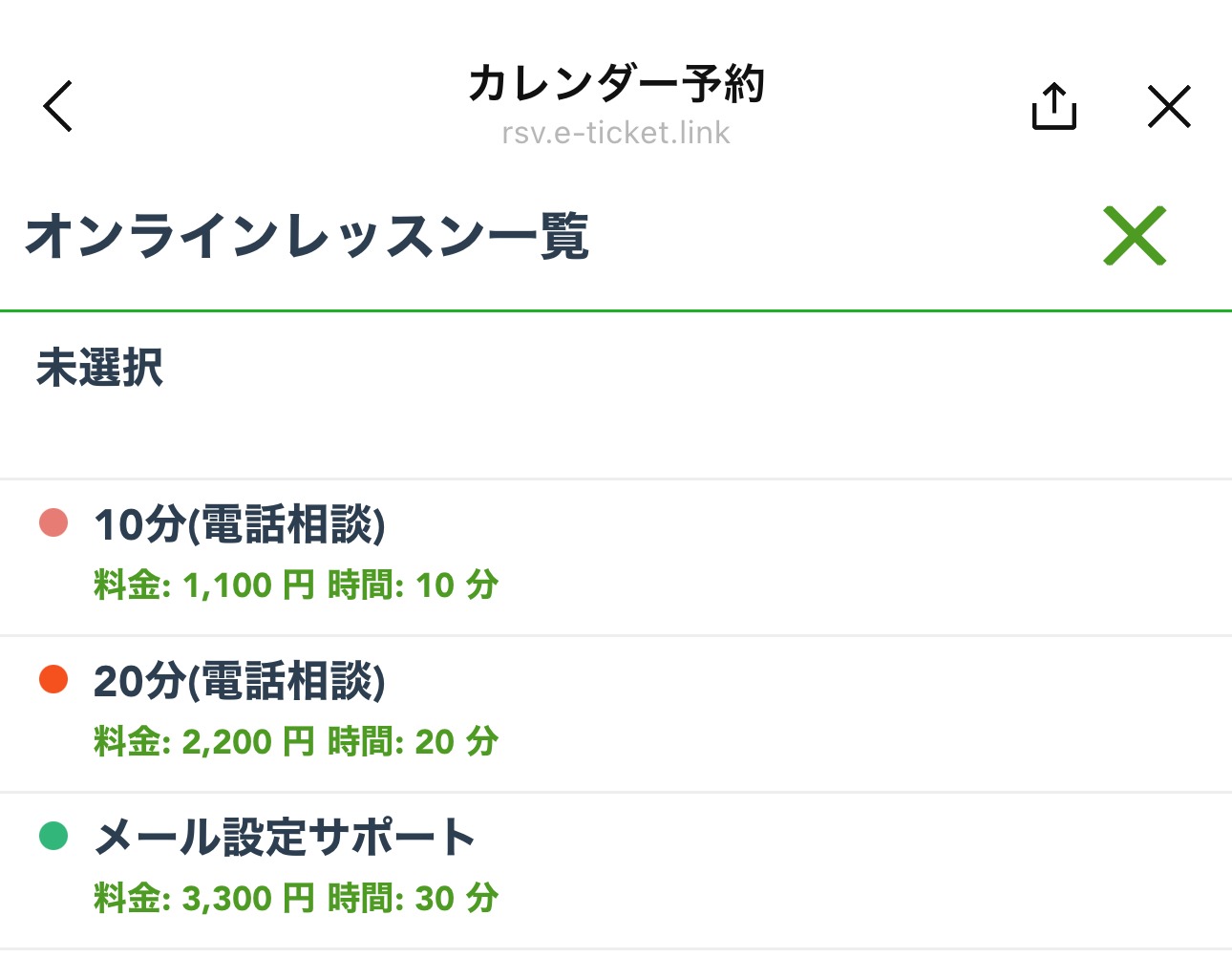Choose メール設定サポート lesson title
Image resolution: width=1232 pixels, height=979 pixels.
click(285, 837)
